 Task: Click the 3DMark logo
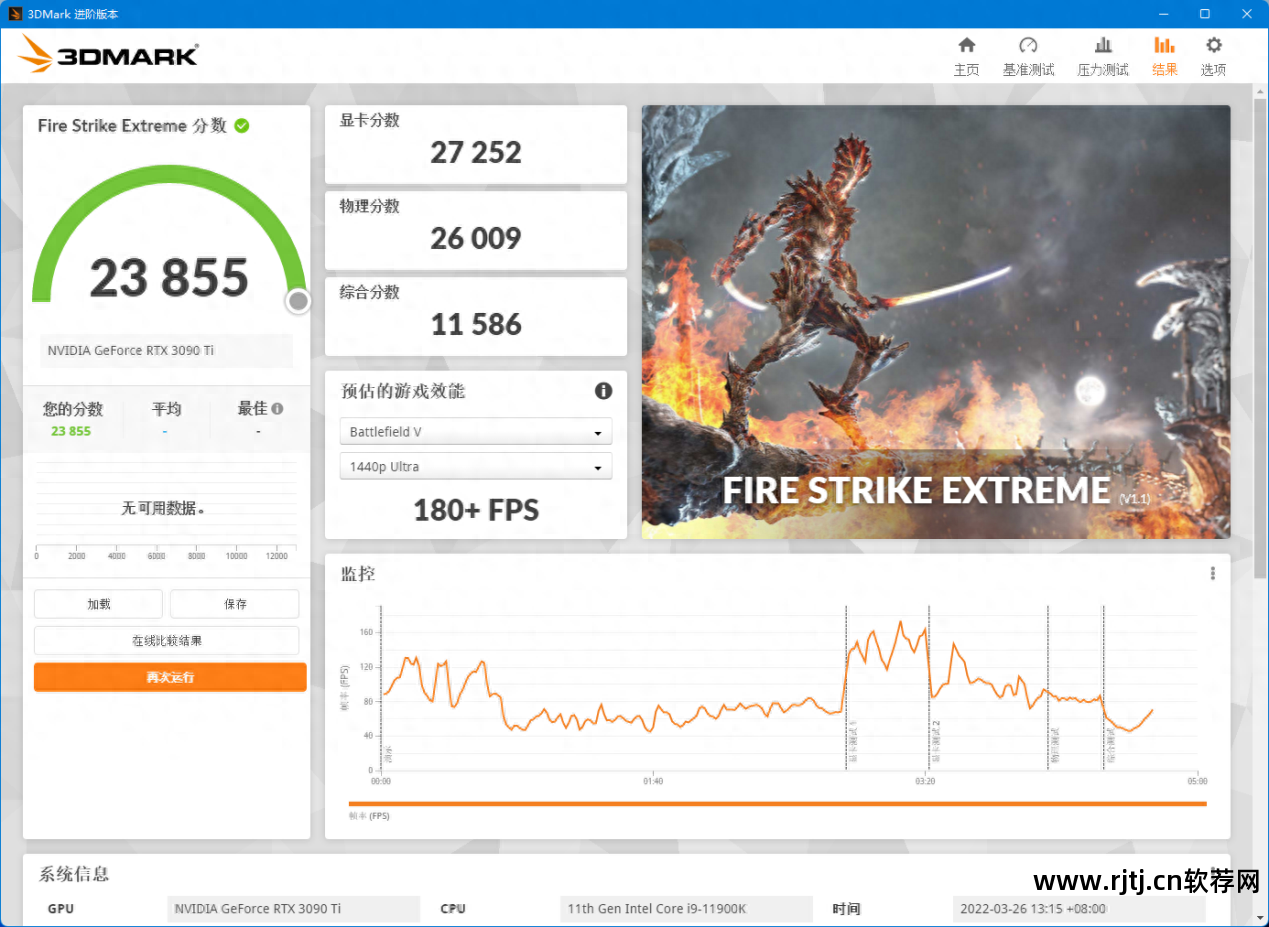(108, 54)
